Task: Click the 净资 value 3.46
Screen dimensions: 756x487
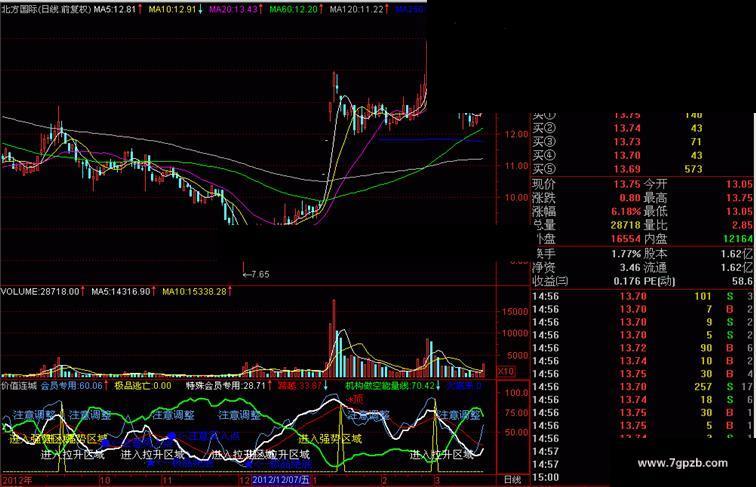Action: 630,267
